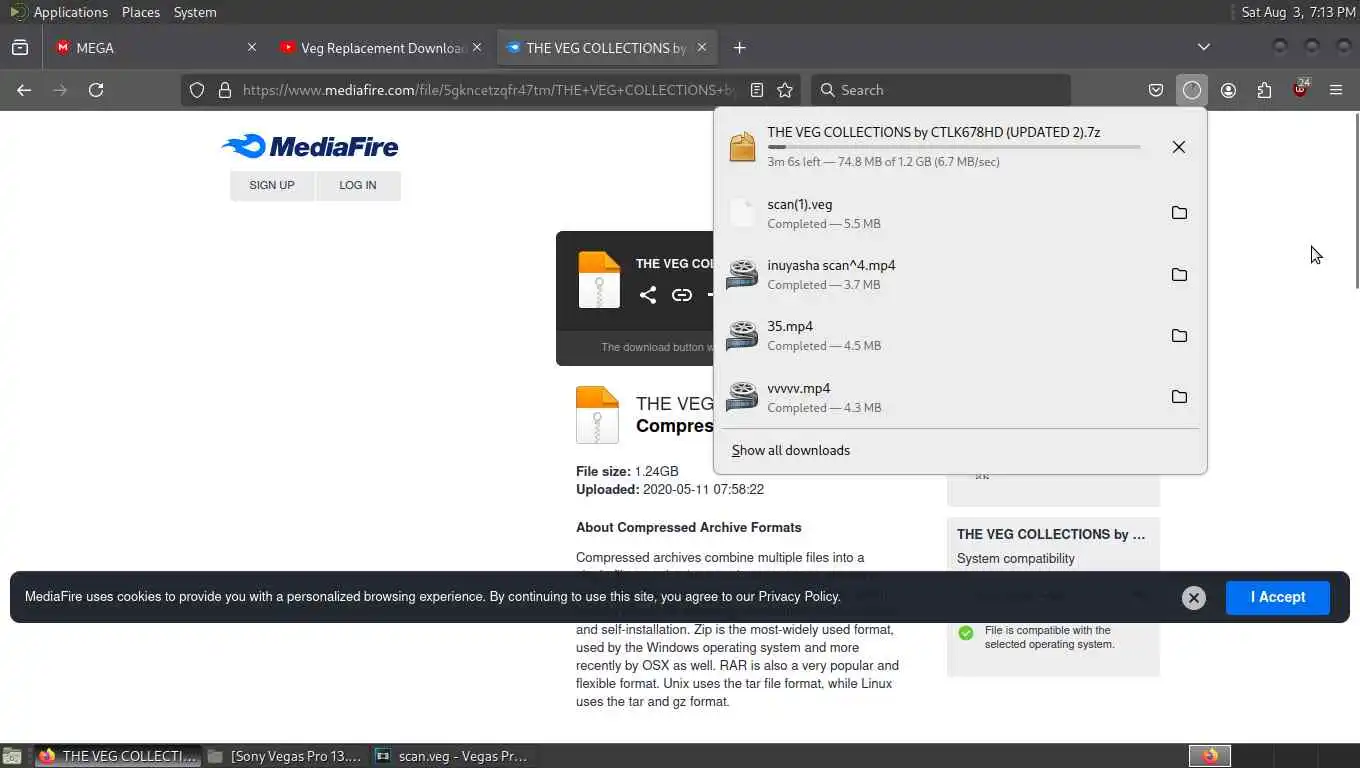
Task: Click the share icon on the file card
Action: (648, 295)
